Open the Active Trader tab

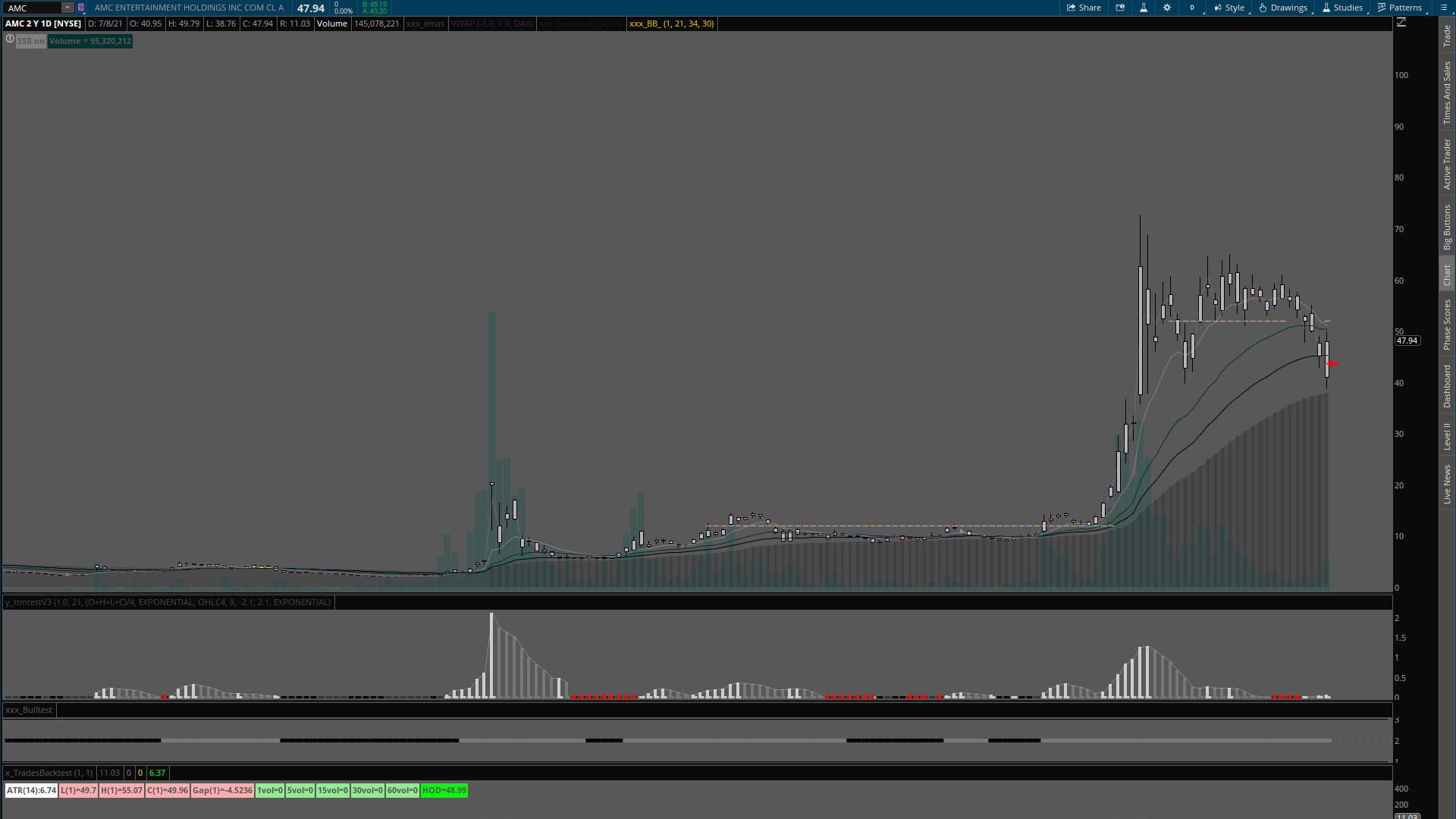pos(1447,164)
